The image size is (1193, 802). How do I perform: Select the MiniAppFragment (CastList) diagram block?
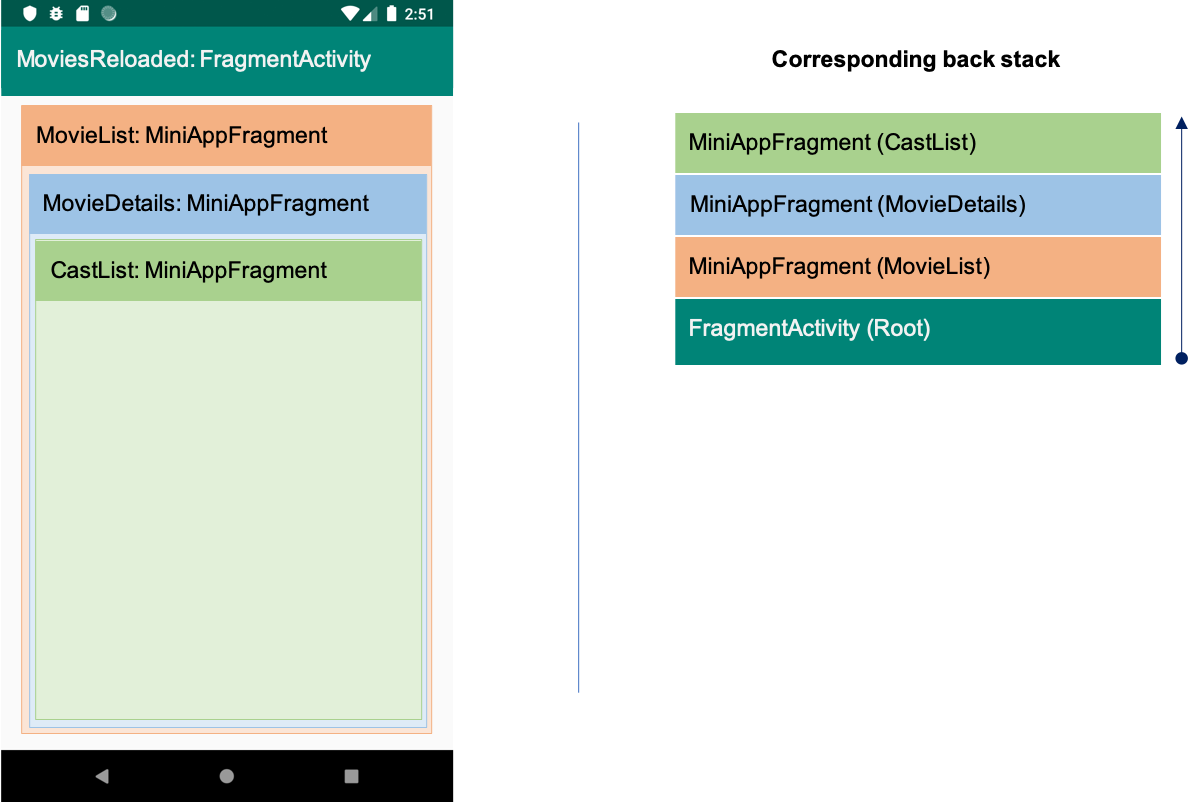917,142
